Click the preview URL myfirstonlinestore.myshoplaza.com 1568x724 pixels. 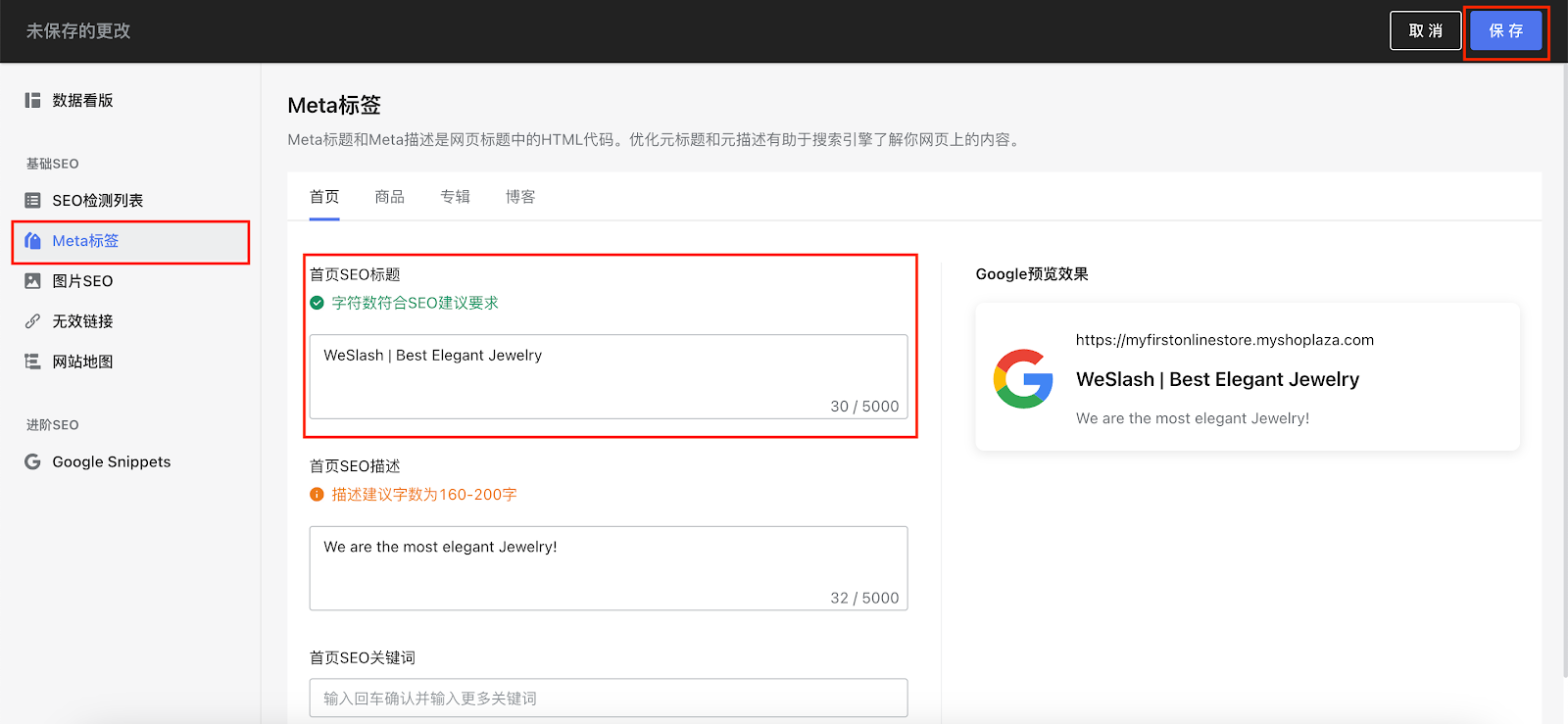[1225, 340]
